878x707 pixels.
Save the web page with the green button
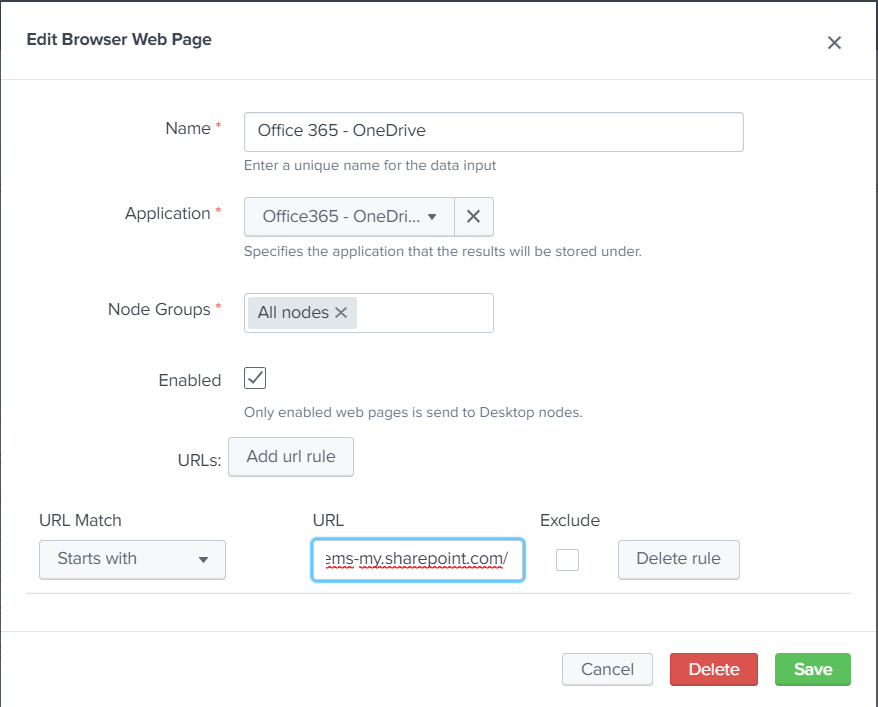pos(812,669)
